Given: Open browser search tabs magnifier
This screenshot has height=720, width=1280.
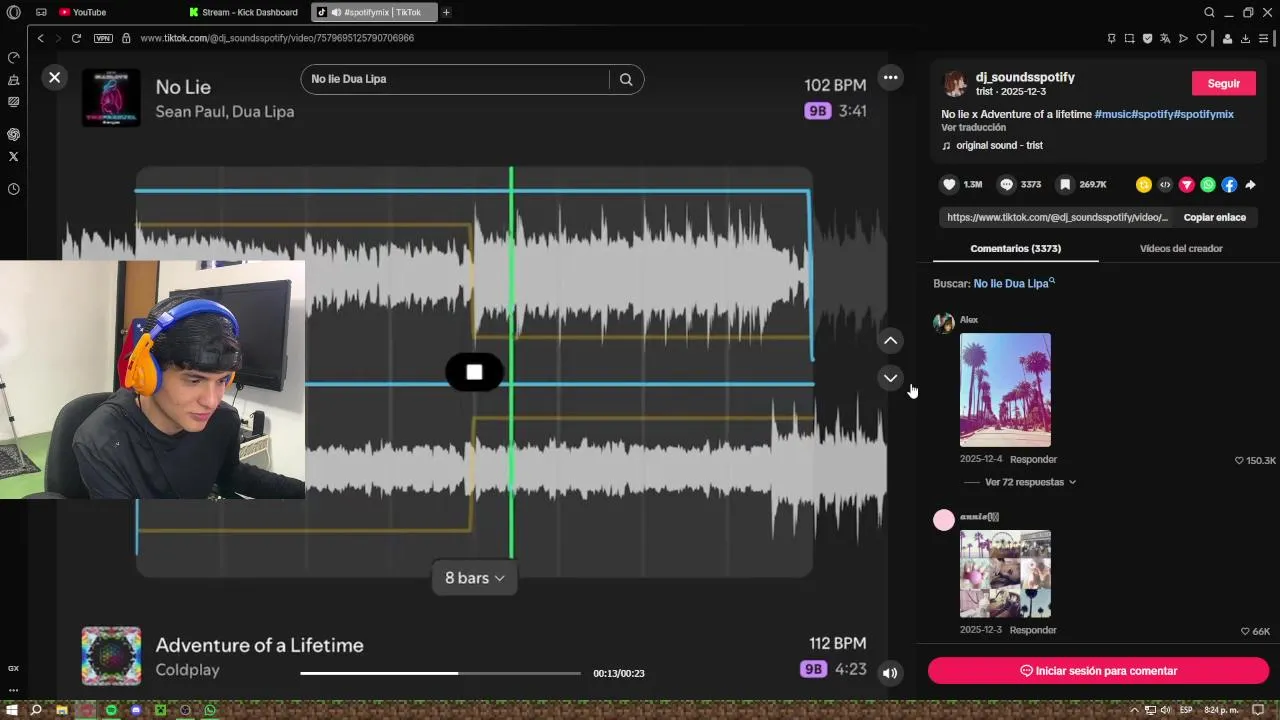Looking at the screenshot, I should point(1209,12).
